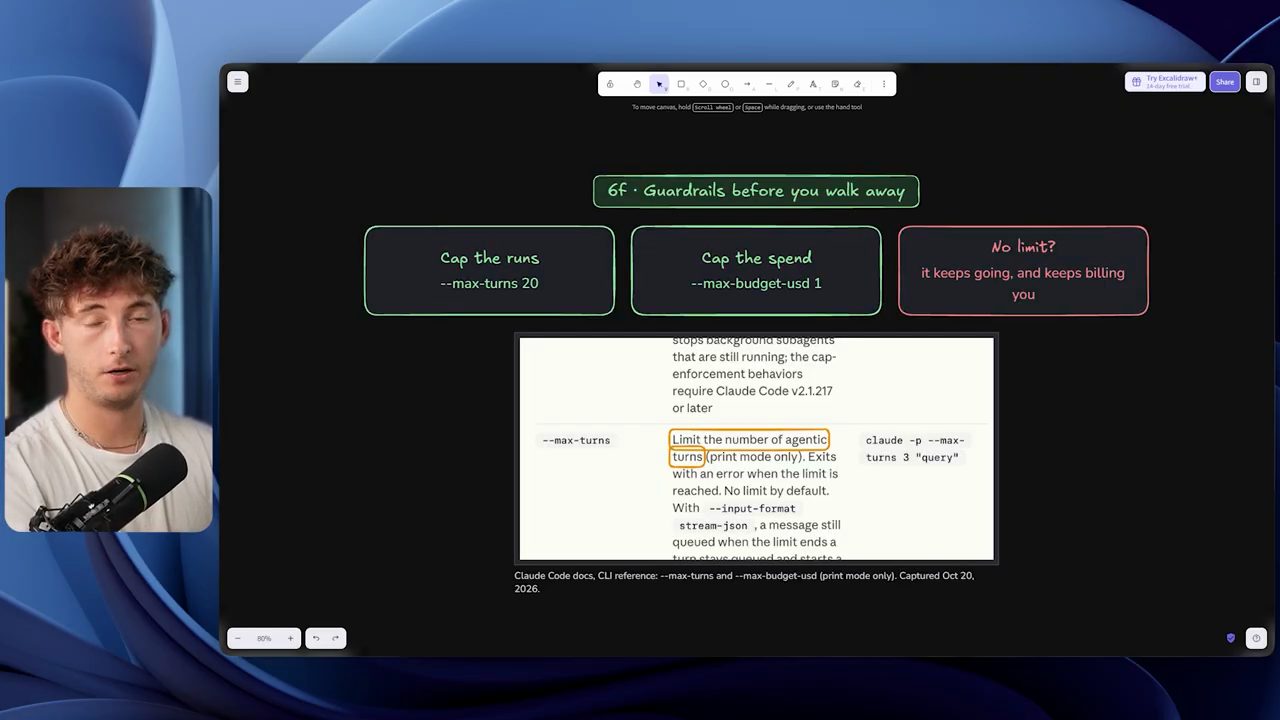Viewport: 1280px width, 720px height.
Task: Open the Excalidraw hamburger main menu
Action: [237, 82]
